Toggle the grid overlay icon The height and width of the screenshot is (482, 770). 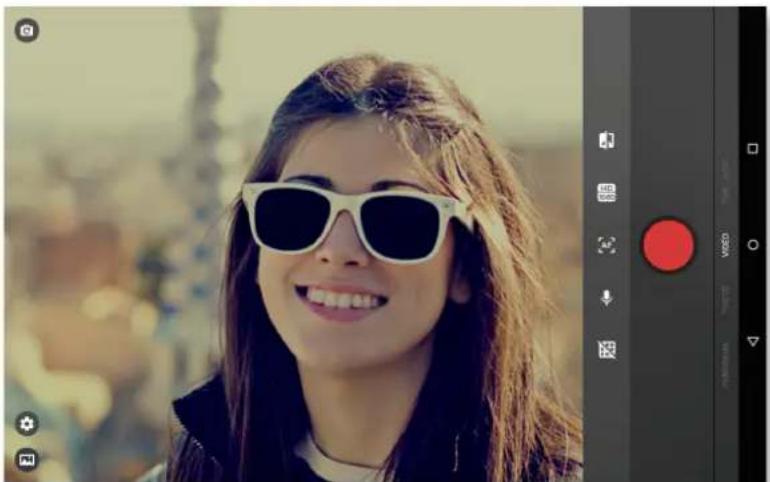tap(606, 350)
